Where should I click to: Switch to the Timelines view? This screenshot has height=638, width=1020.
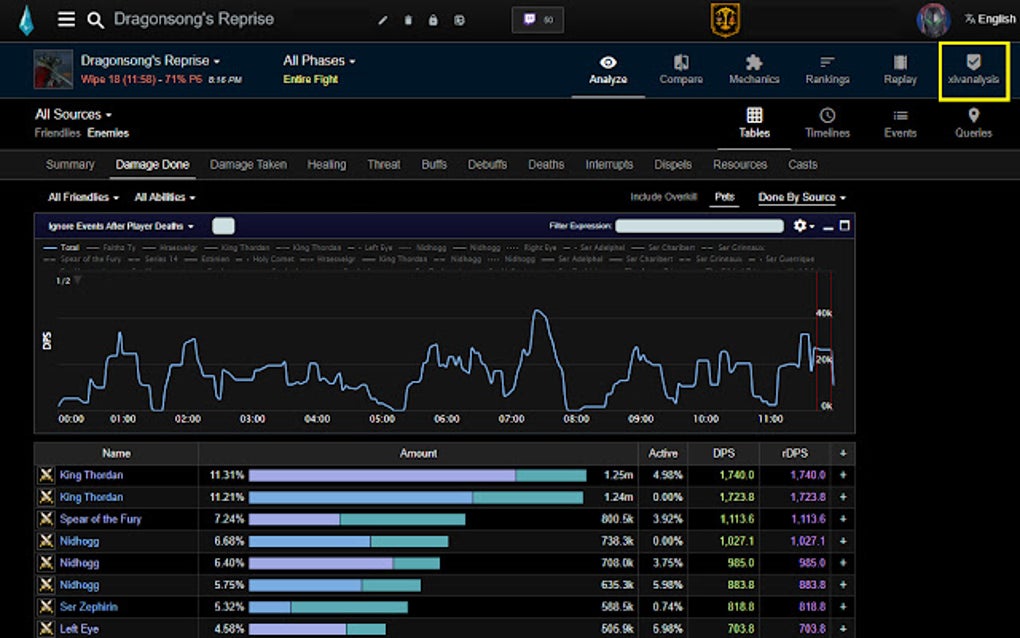(827, 124)
